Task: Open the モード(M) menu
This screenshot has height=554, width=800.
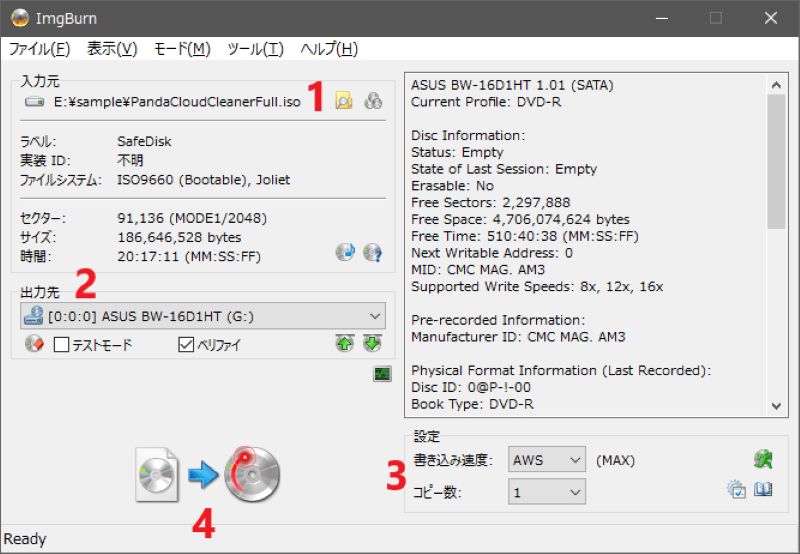Action: (182, 49)
